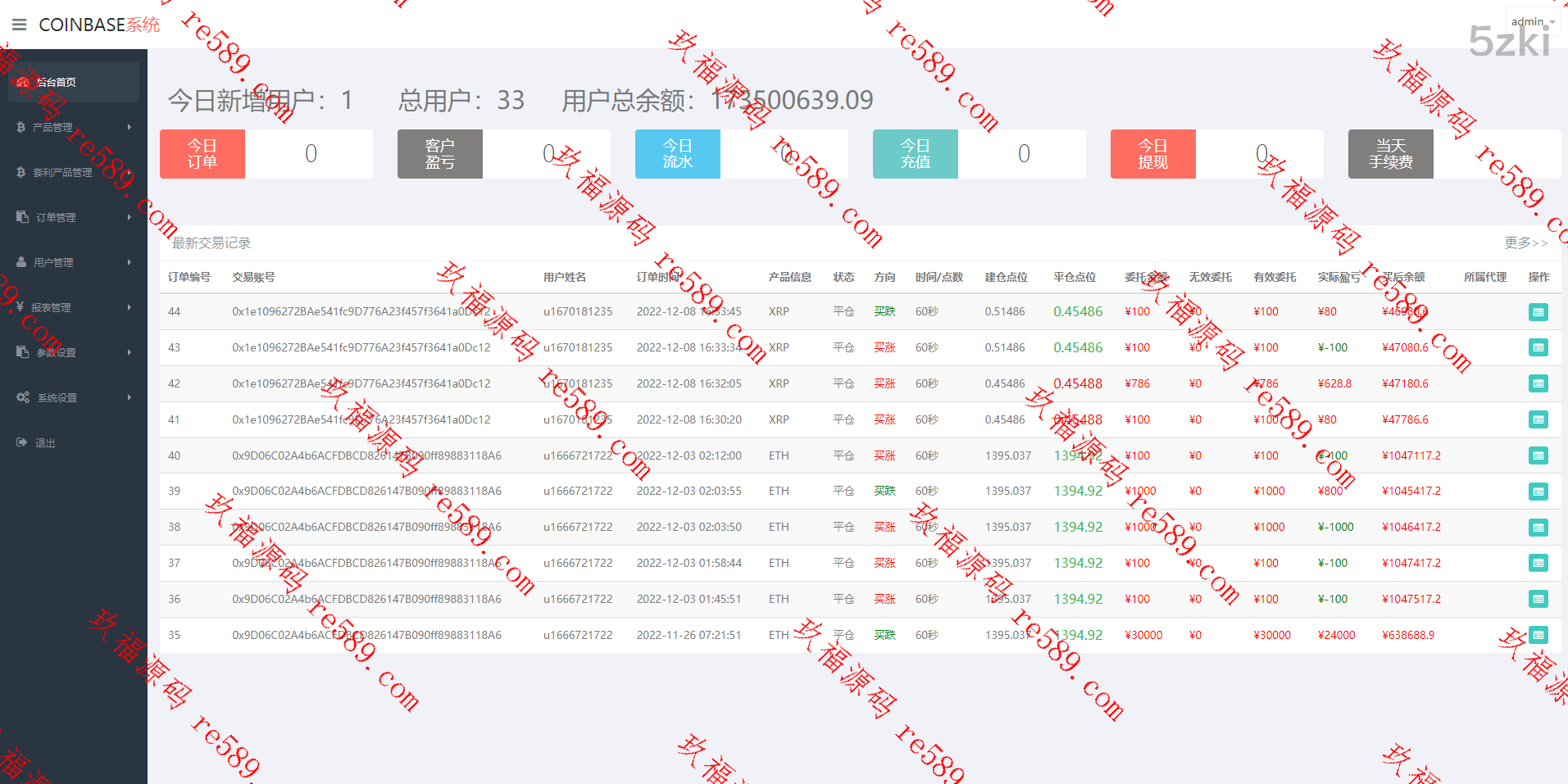
Task: Open details icon for order 44
Action: tap(1538, 312)
